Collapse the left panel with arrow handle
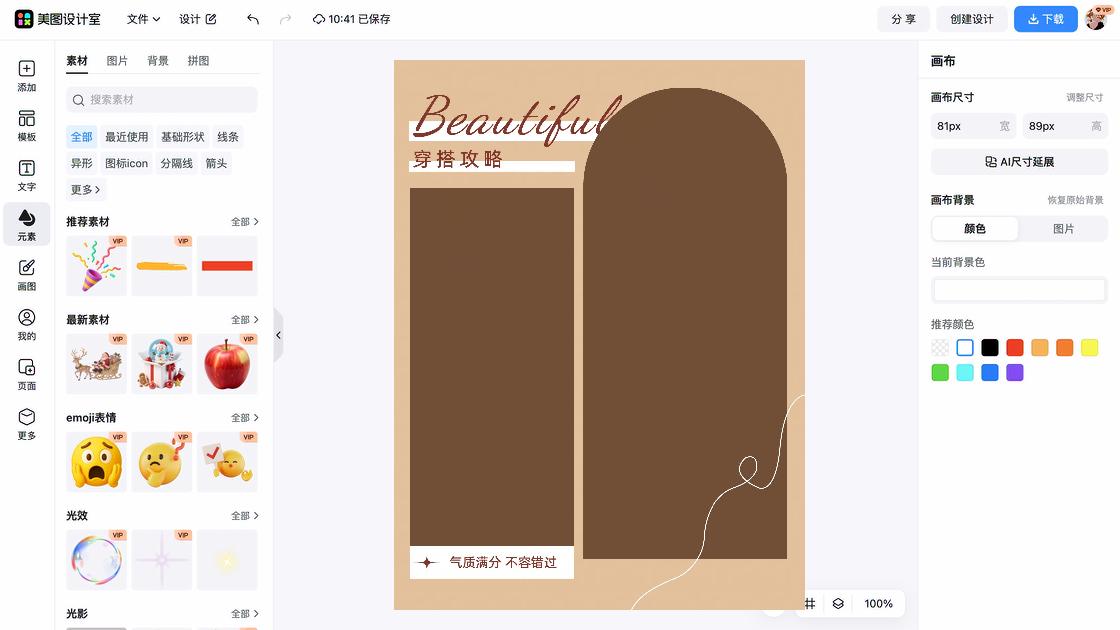 click(279, 335)
